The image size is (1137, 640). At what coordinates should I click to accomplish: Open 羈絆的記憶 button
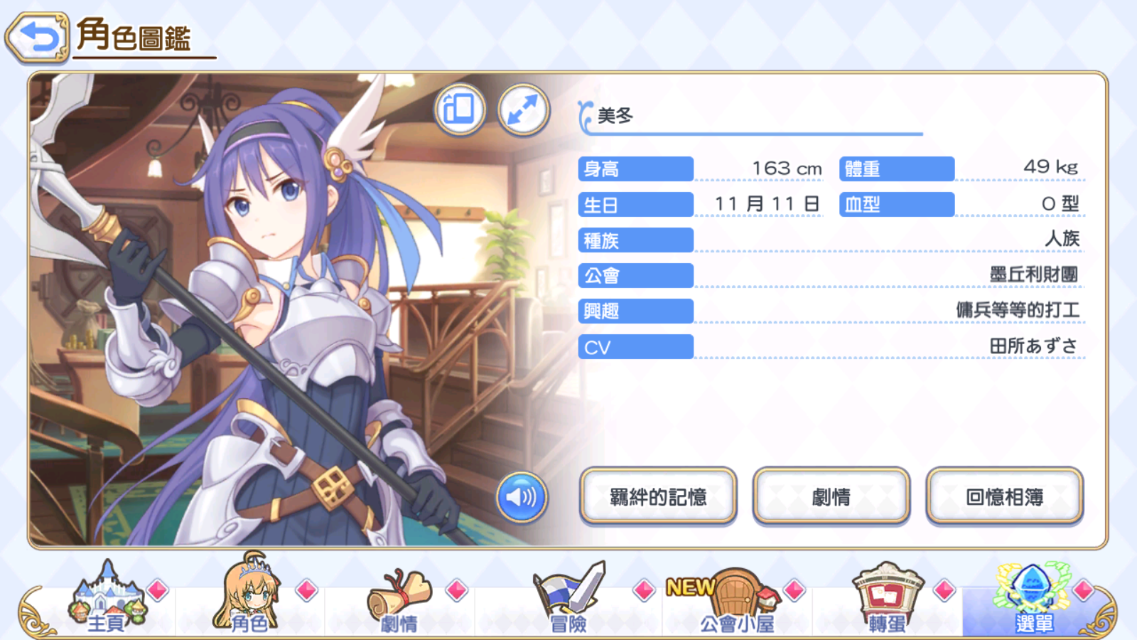(x=658, y=496)
